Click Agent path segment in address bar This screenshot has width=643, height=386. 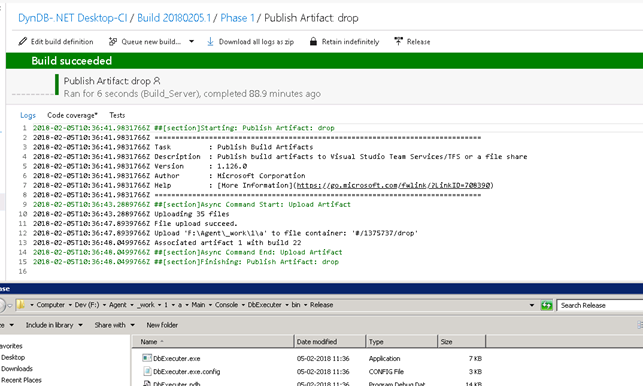pos(118,305)
